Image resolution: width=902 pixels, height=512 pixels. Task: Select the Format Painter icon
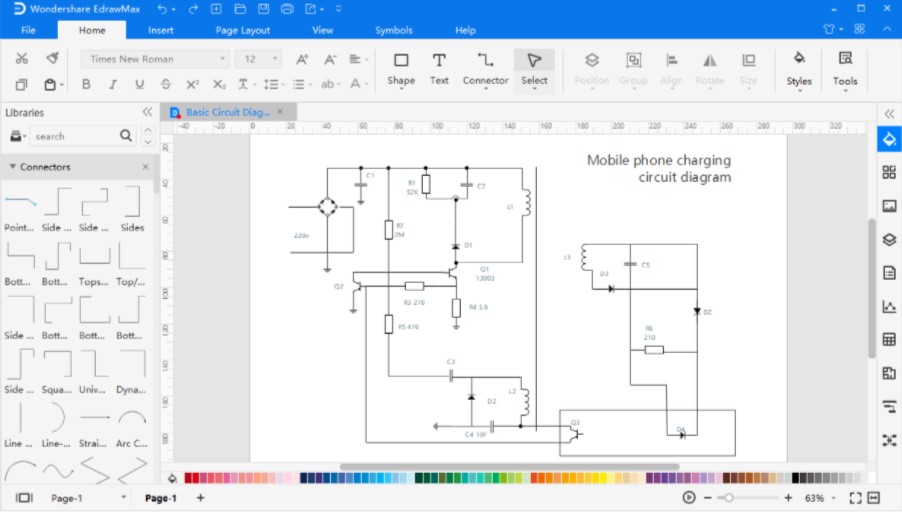tap(52, 58)
